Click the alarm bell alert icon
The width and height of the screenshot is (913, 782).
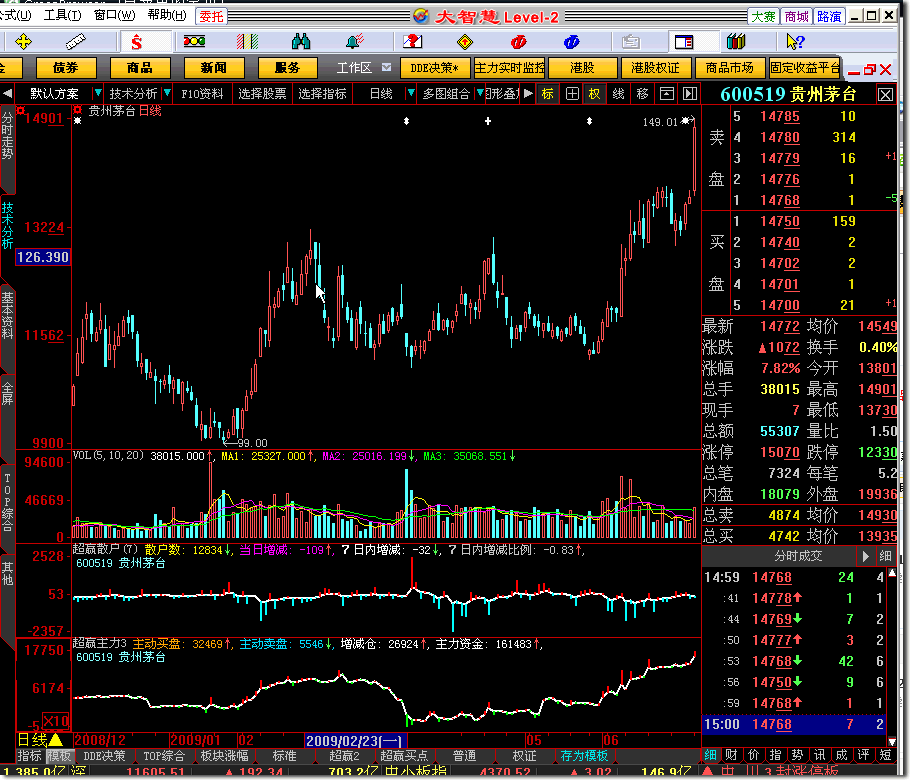pyautogui.click(x=354, y=41)
